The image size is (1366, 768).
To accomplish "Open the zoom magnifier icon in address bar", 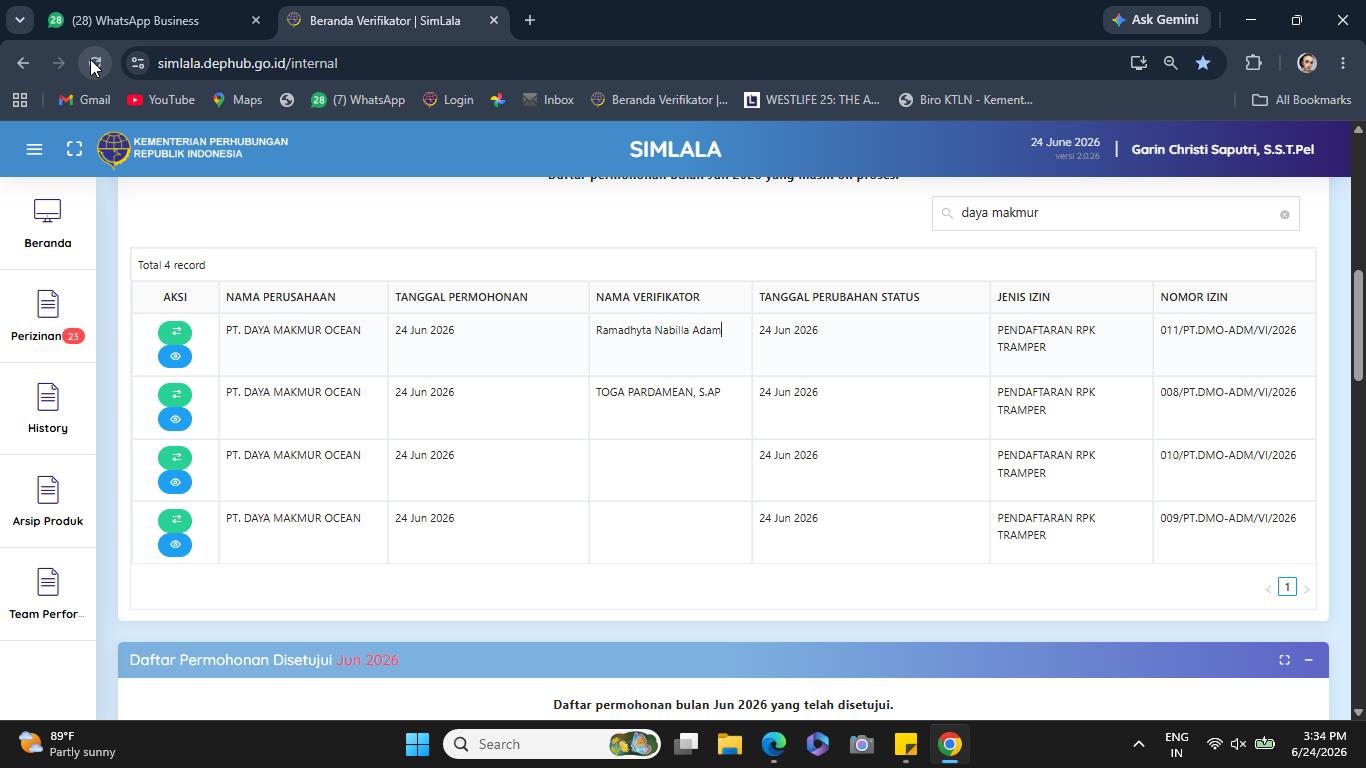I will [1170, 63].
